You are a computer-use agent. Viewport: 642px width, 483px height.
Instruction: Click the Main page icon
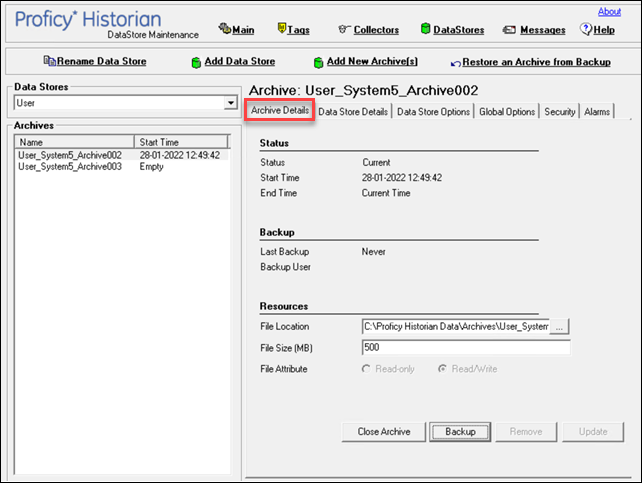coord(225,28)
